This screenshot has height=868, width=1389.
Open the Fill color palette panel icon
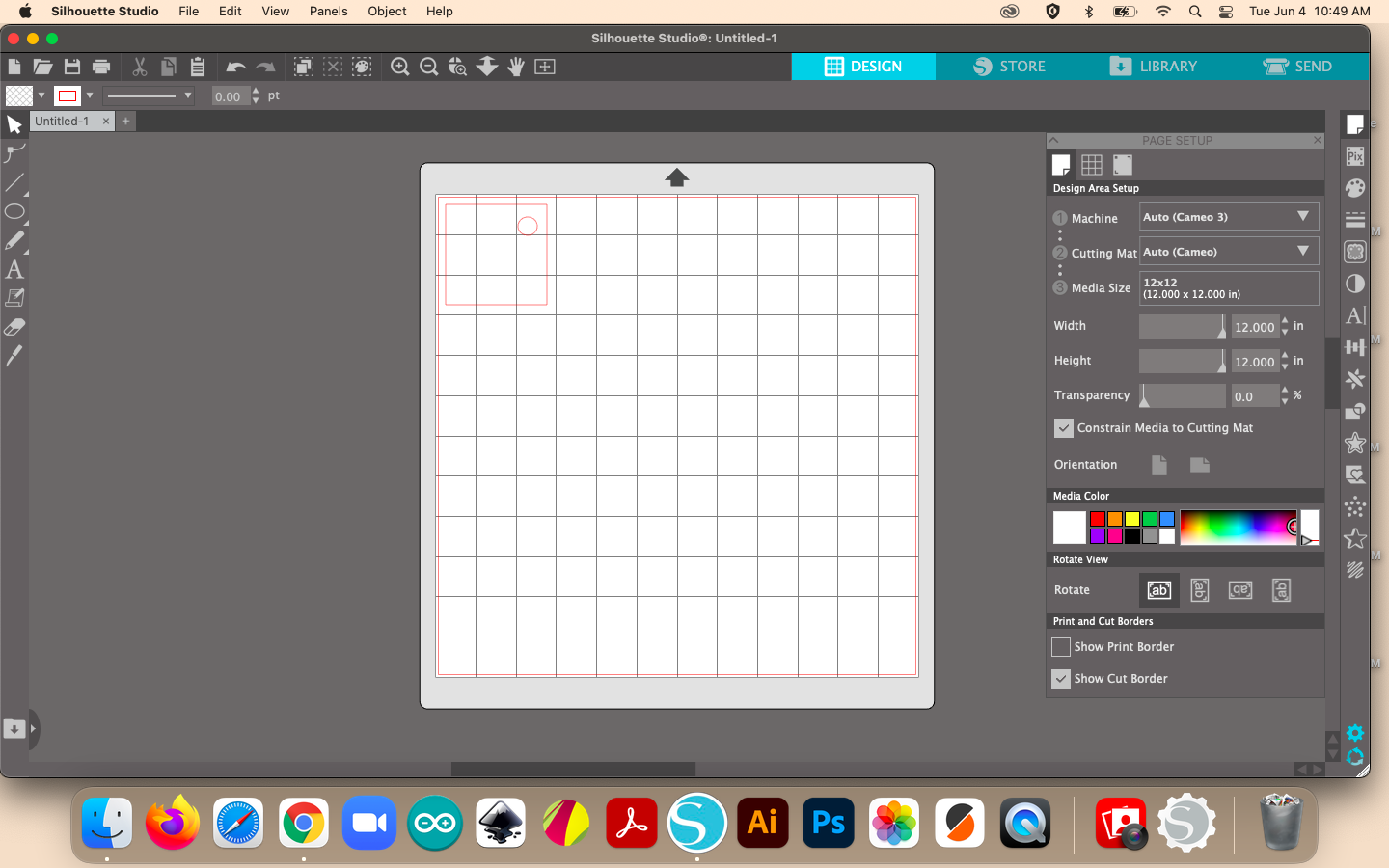[1355, 187]
